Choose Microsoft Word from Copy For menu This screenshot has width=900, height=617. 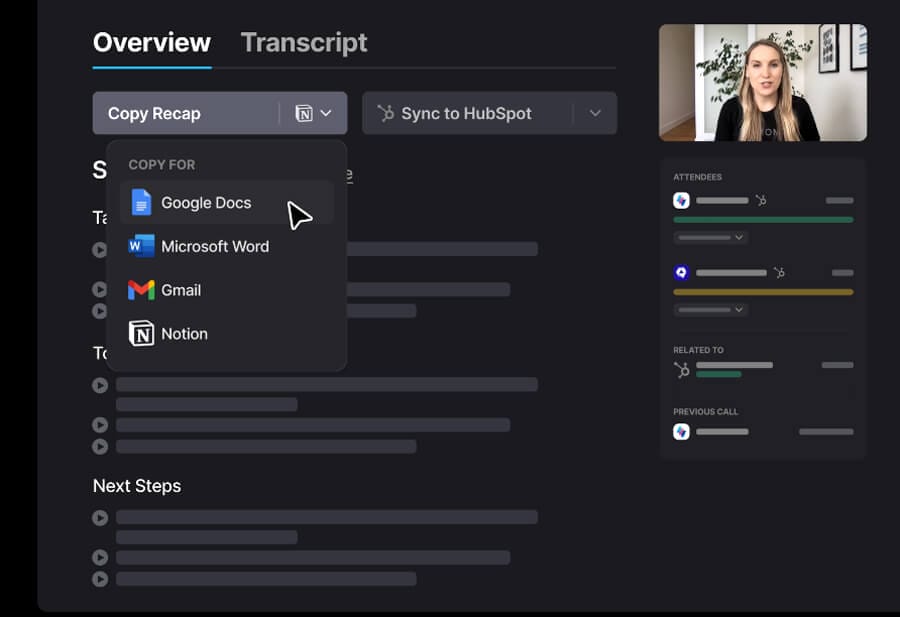pyautogui.click(x=227, y=246)
